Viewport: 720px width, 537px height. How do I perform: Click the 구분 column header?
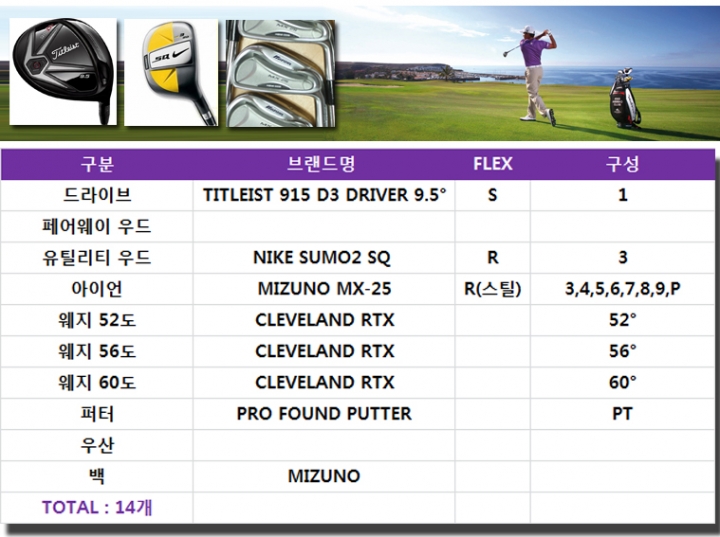point(97,164)
